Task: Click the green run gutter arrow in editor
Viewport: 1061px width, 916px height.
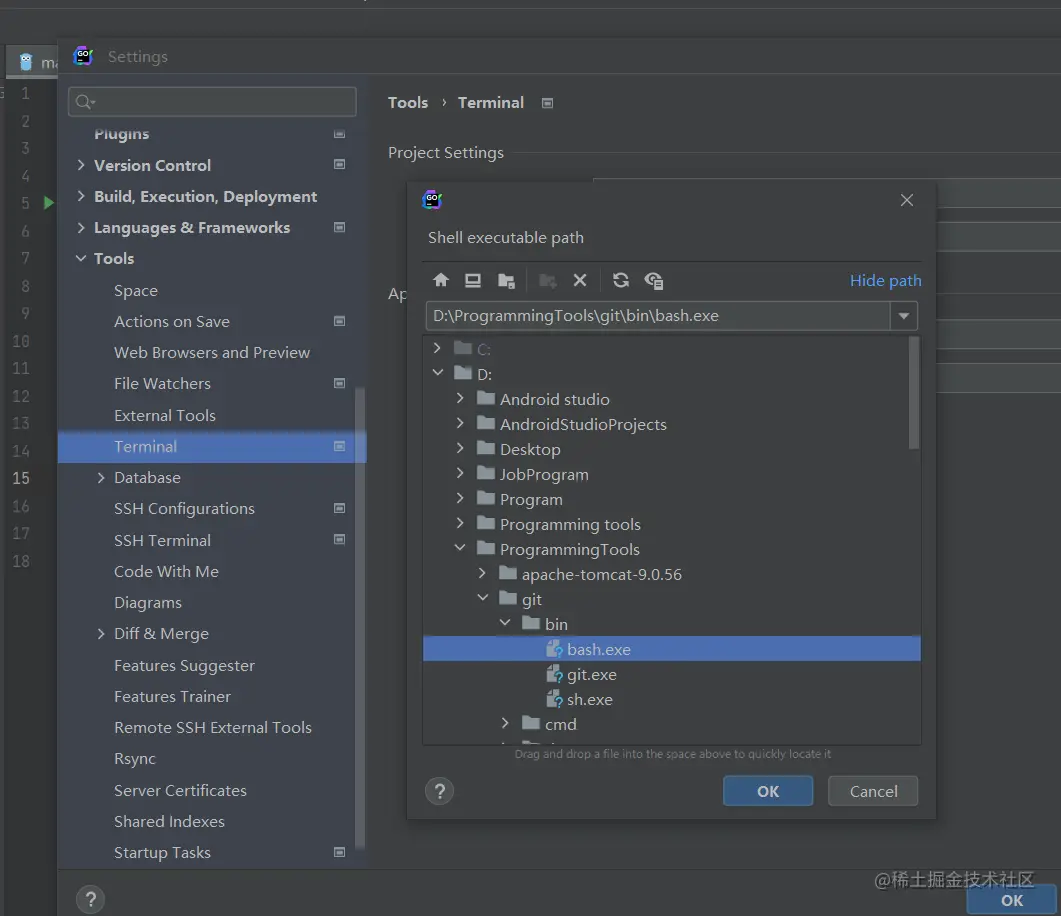Action: point(48,202)
